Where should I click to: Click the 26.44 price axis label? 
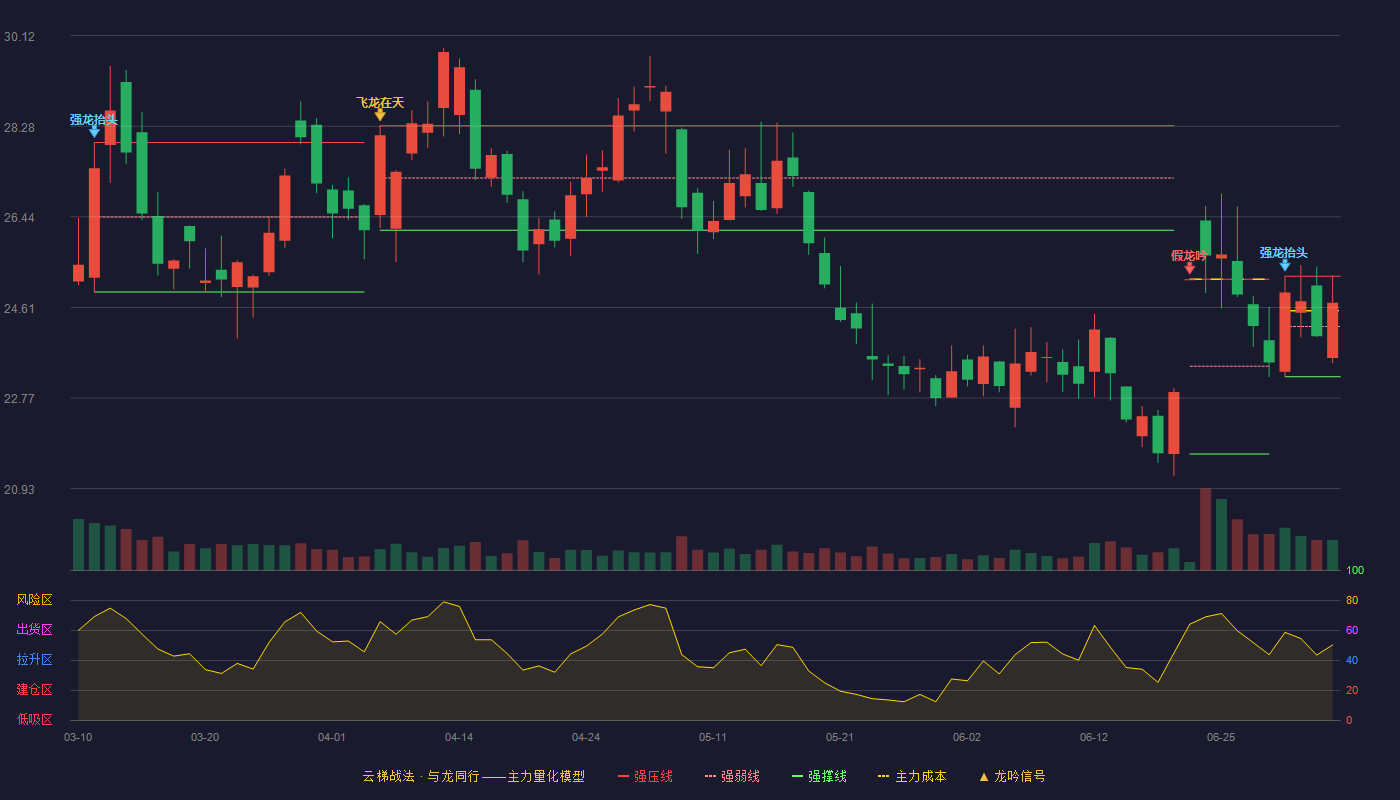click(x=19, y=218)
